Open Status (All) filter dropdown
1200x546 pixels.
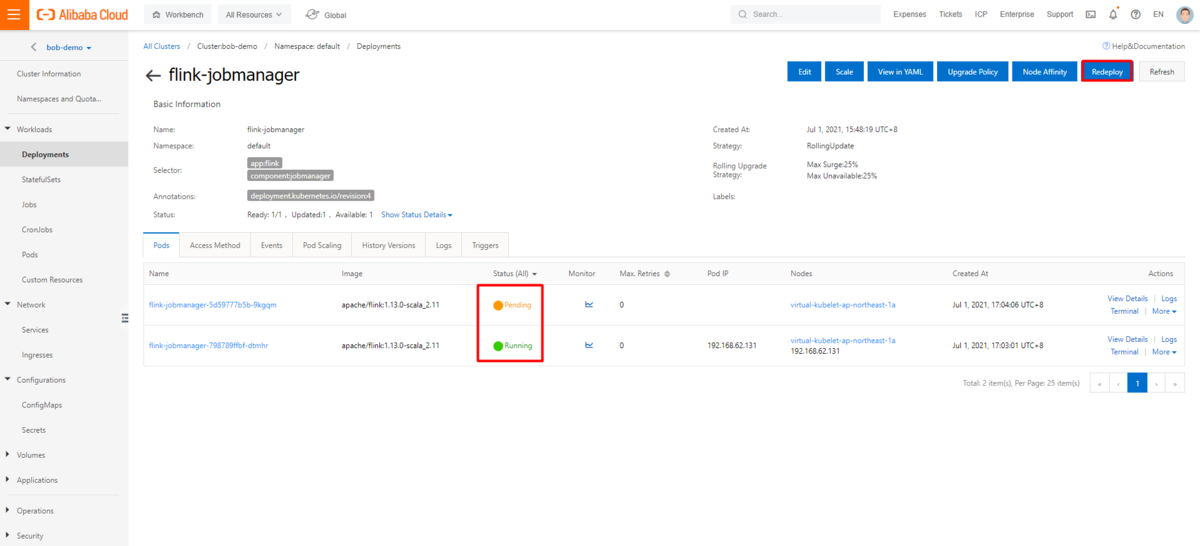coord(516,273)
